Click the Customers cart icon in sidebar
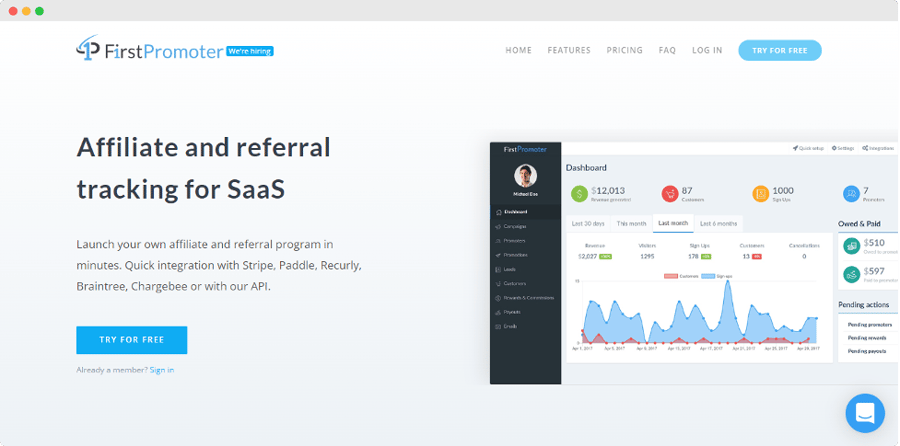 click(498, 284)
